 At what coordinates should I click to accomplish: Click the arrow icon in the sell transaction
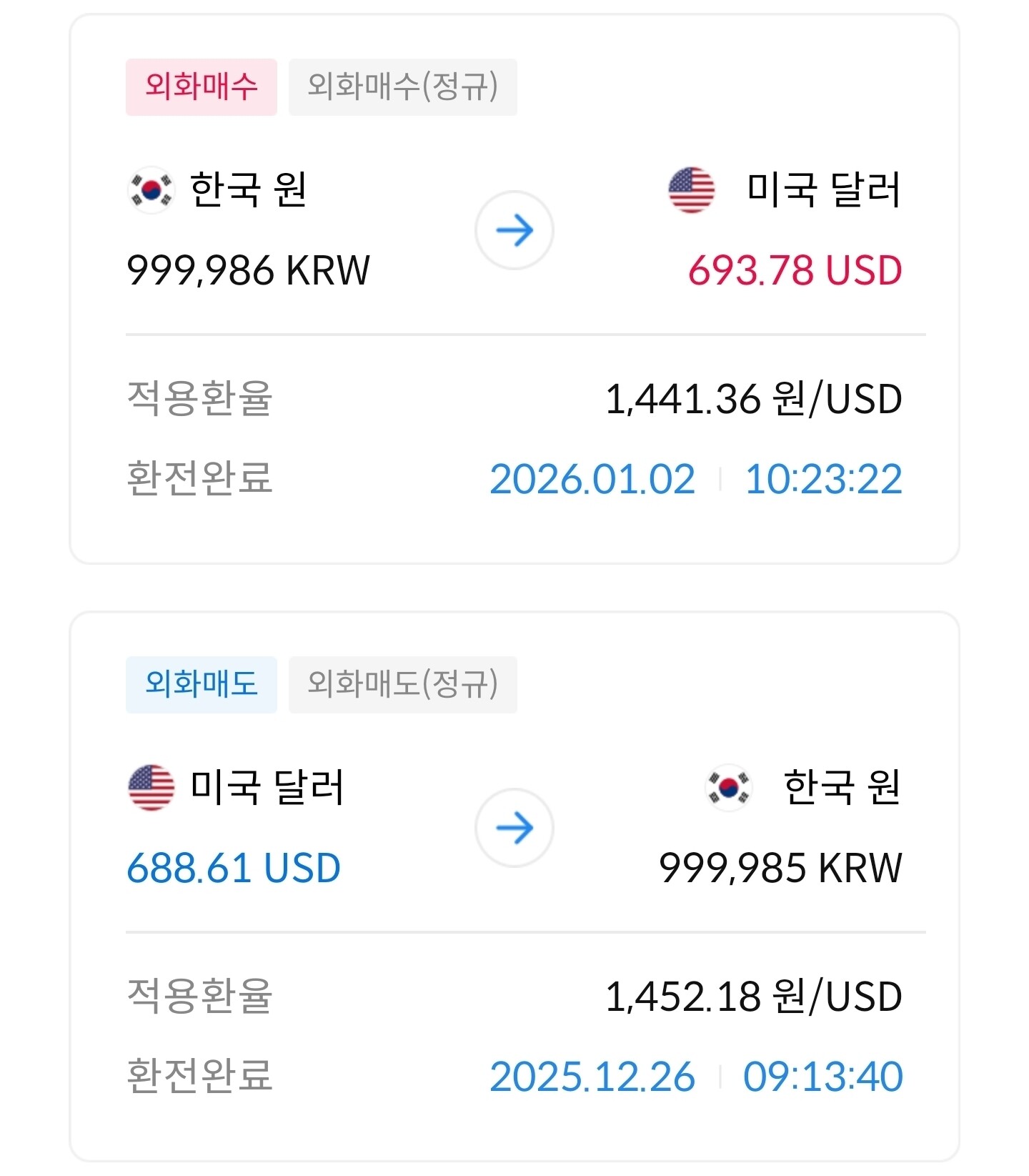coord(514,828)
